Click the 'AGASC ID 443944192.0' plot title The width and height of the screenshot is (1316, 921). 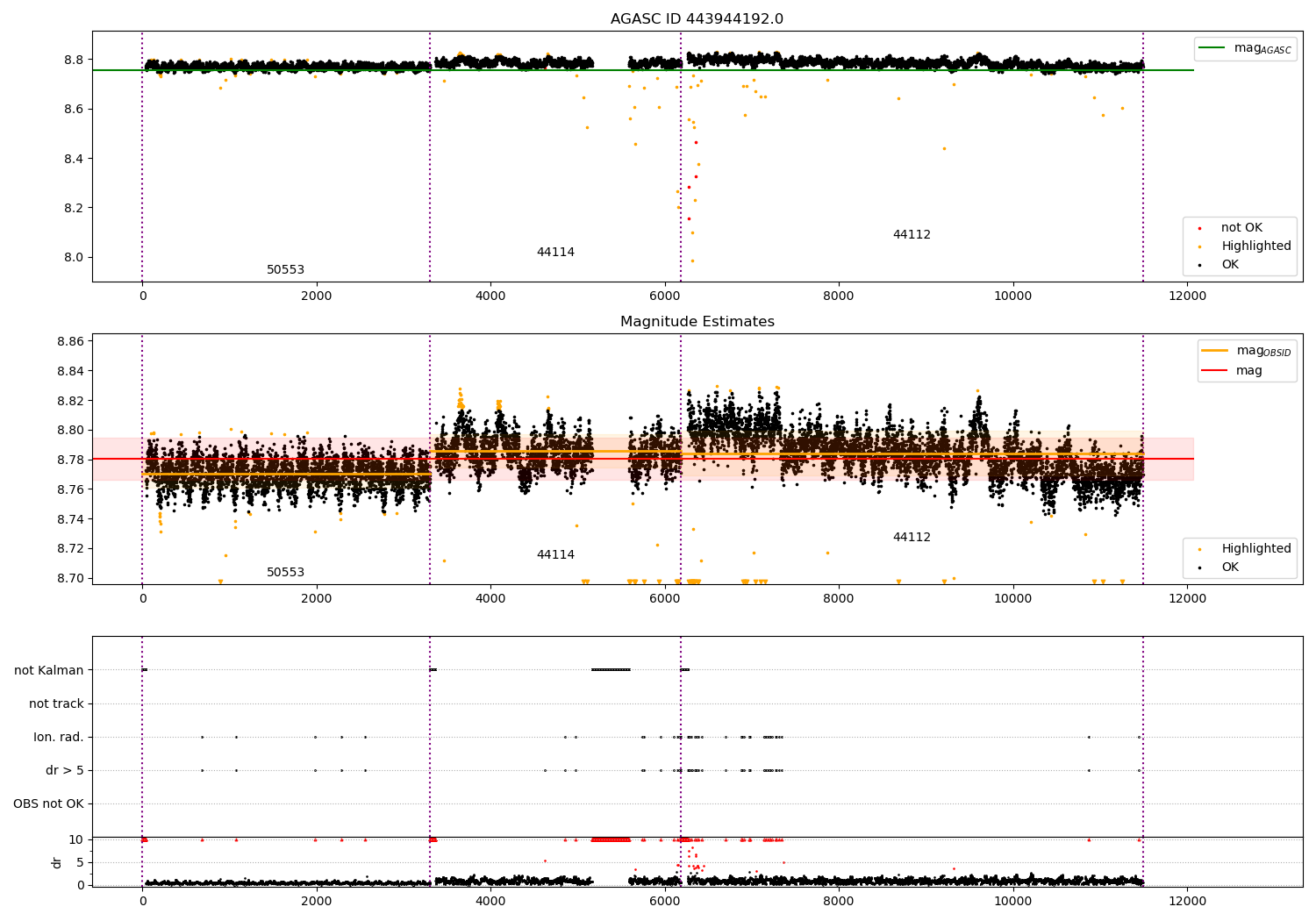(697, 19)
